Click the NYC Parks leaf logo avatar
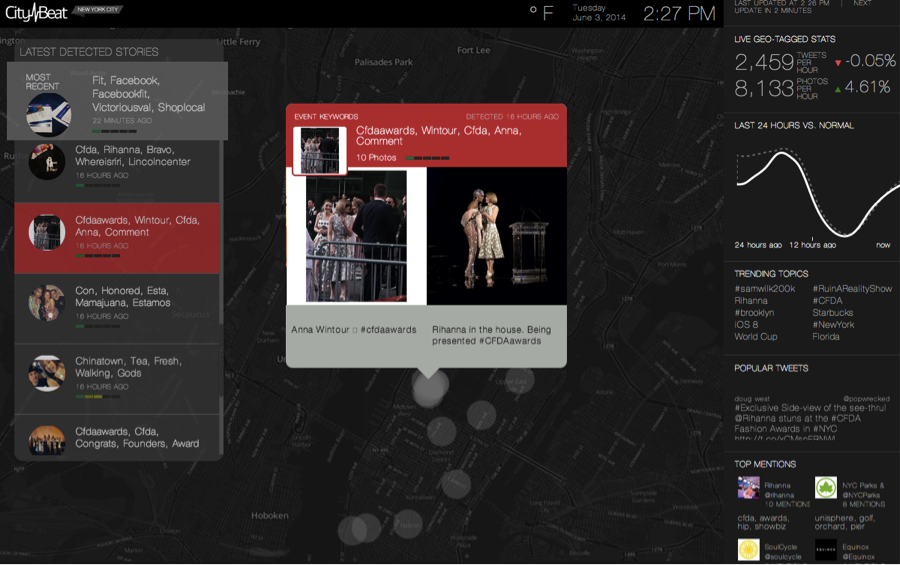The image size is (900, 565). tap(826, 487)
